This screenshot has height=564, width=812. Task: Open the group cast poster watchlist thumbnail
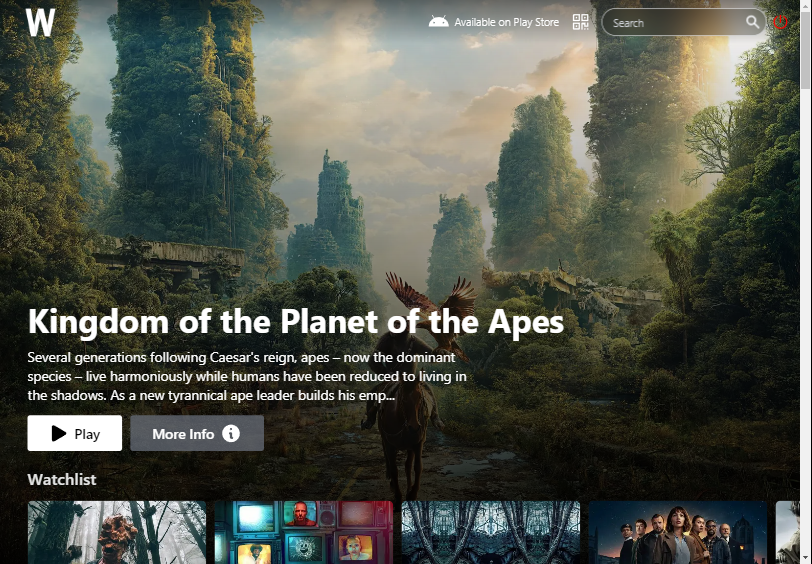coord(678,532)
